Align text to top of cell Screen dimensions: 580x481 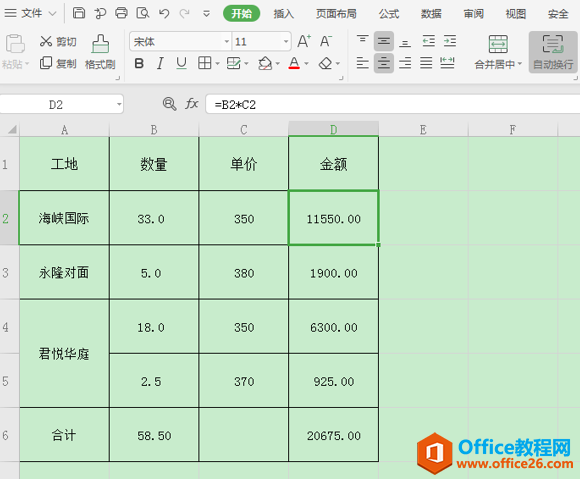pos(362,40)
